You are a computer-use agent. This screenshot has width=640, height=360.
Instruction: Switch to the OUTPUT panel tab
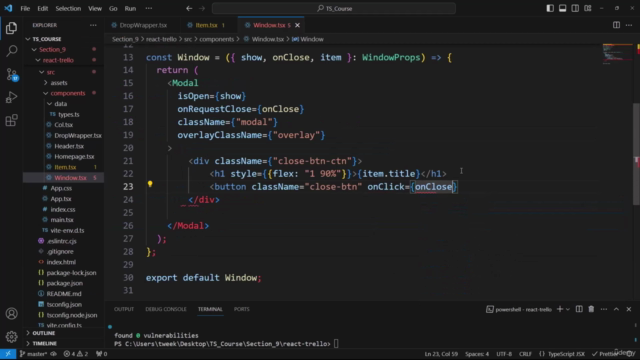[x=124, y=309]
